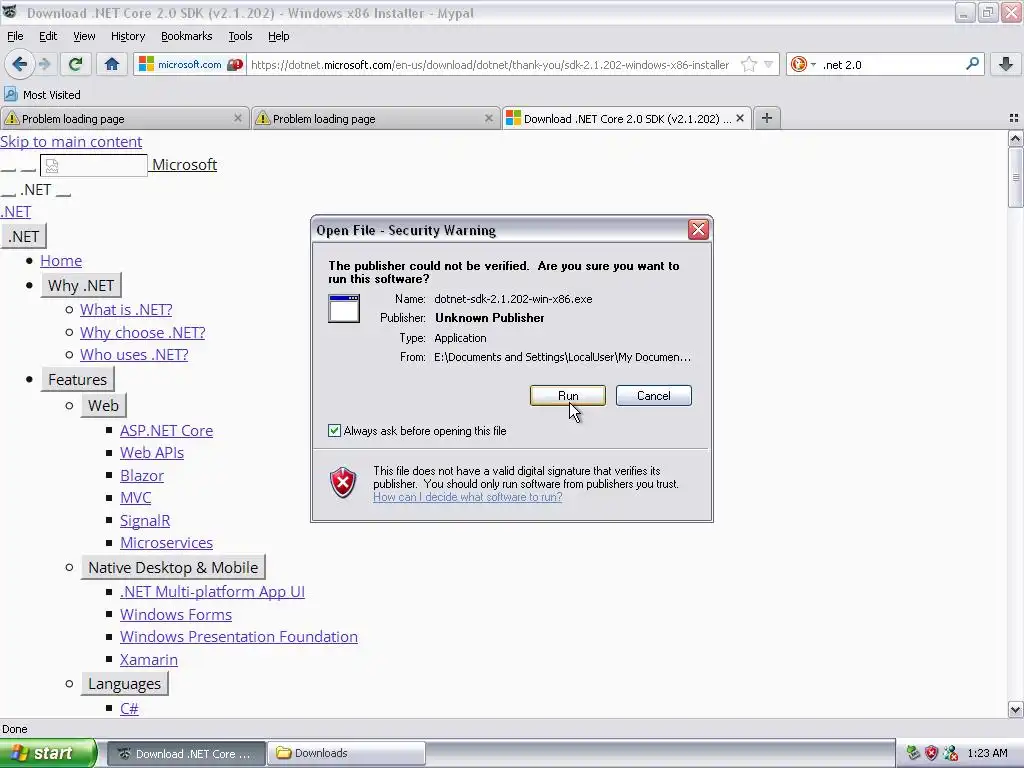This screenshot has height=768, width=1024.
Task: Bookmark this page with the star icon
Action: point(749,64)
